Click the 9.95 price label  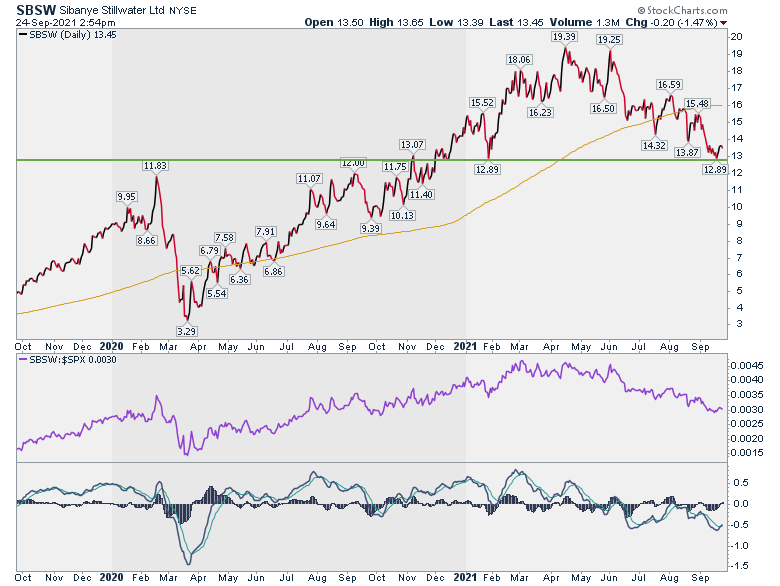coord(126,196)
